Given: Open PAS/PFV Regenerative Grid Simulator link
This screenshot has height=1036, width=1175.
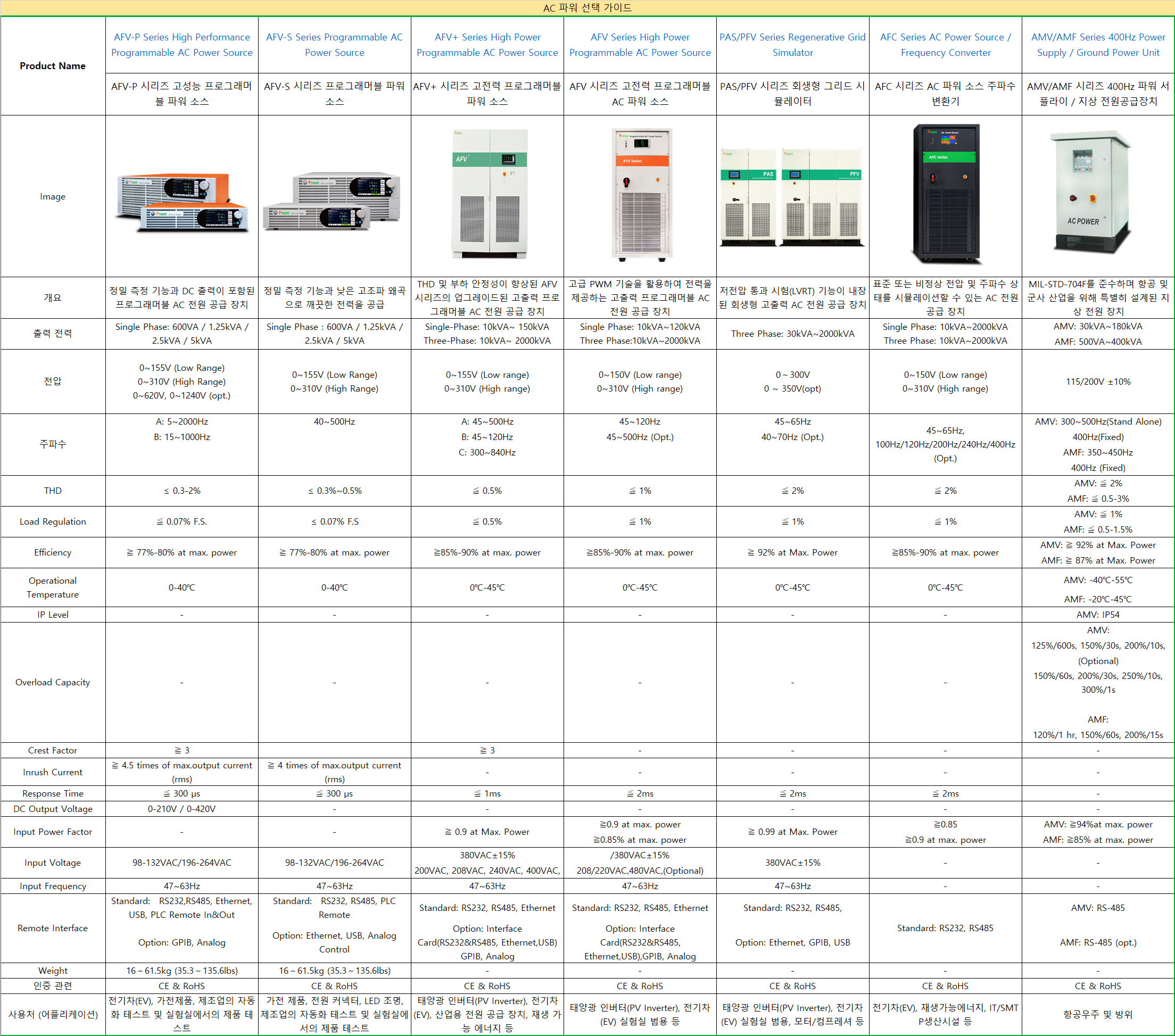Looking at the screenshot, I should point(792,45).
